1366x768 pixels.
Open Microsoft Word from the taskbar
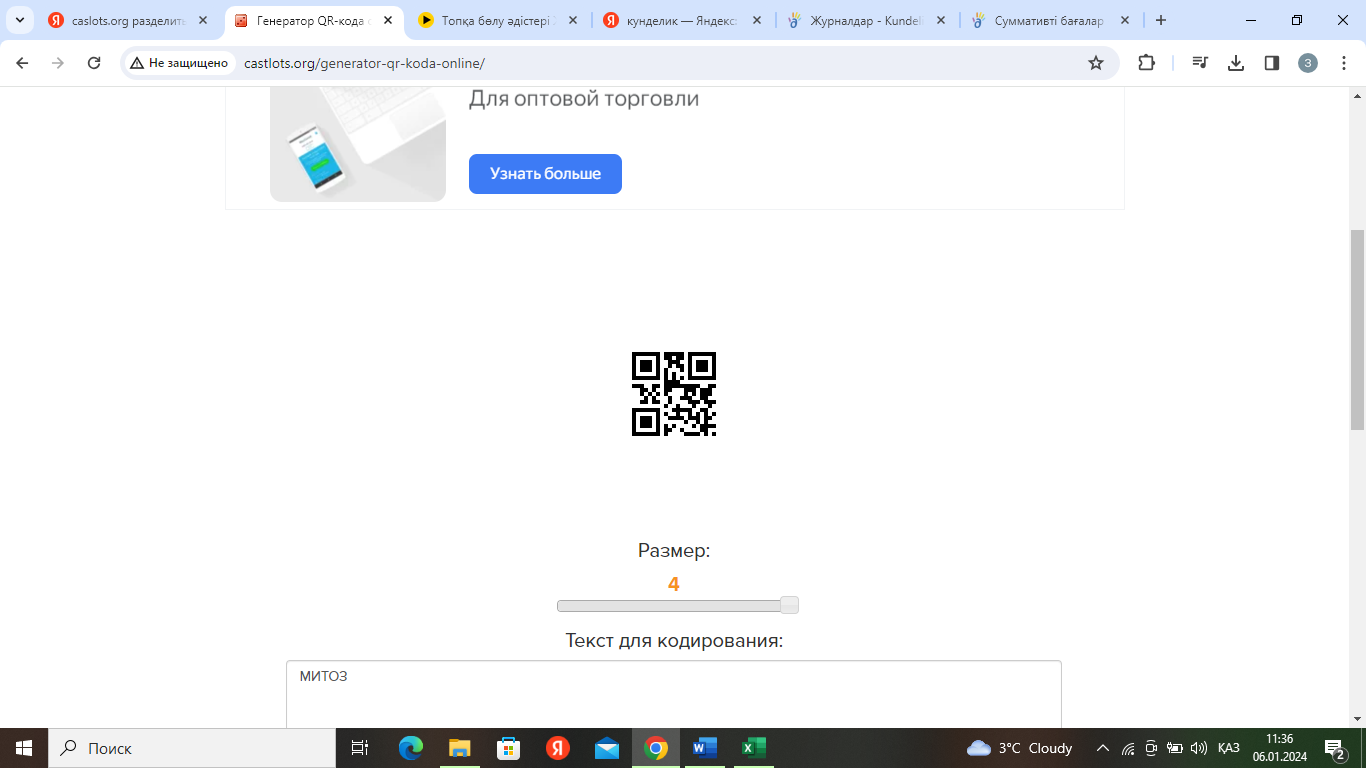coord(705,748)
